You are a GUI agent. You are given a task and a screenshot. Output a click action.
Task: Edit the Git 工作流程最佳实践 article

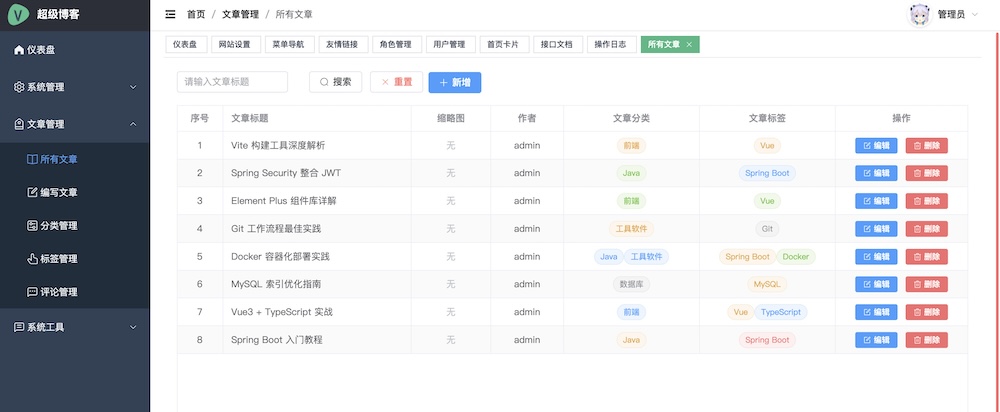pos(876,229)
